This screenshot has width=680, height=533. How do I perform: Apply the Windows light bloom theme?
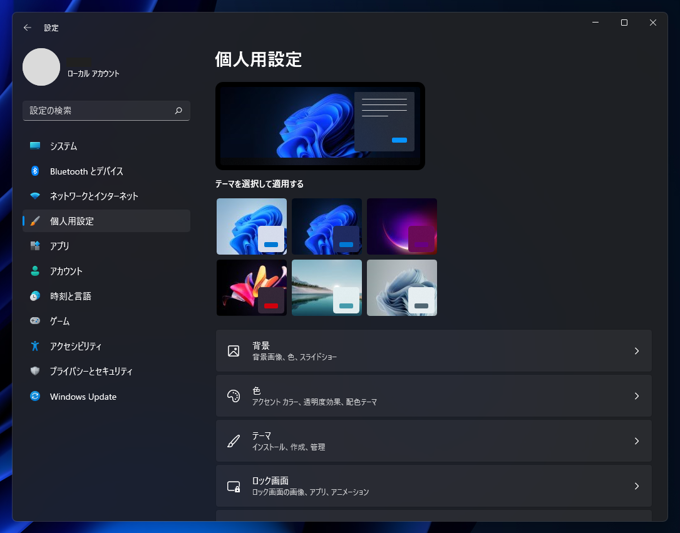(252, 226)
